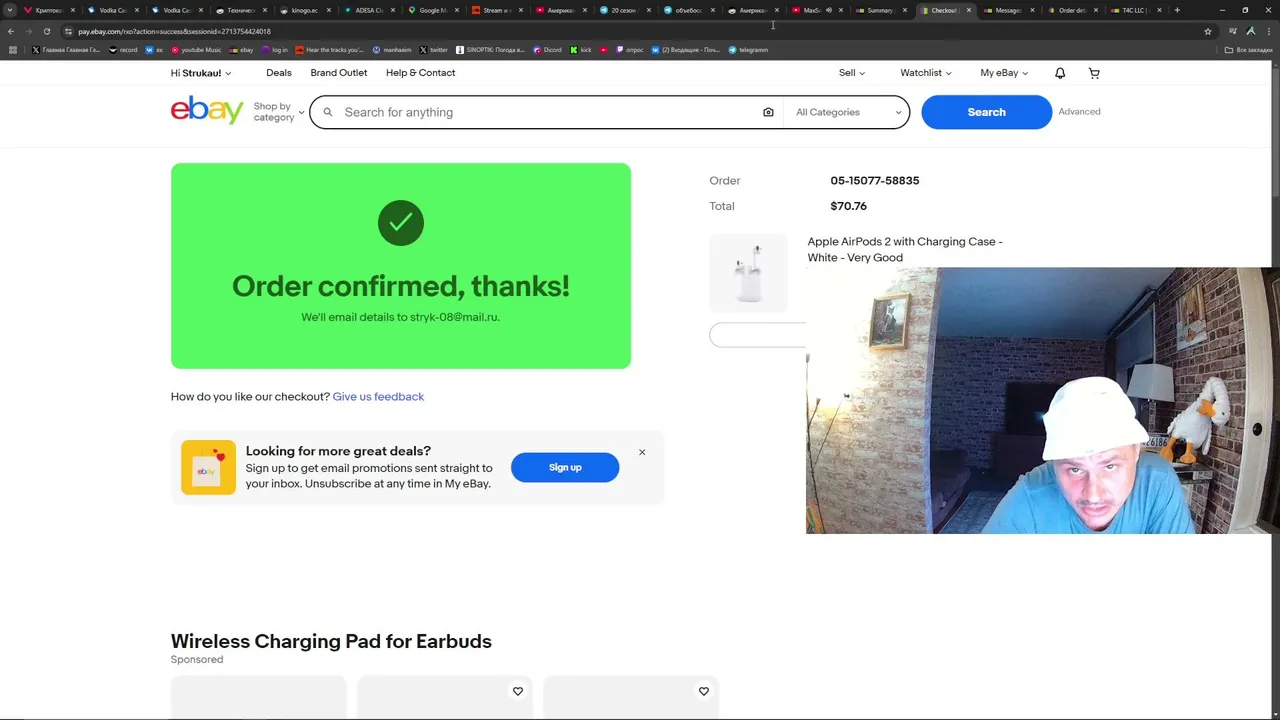This screenshot has height=720, width=1280.
Task: Reload the current page
Action: point(46,31)
